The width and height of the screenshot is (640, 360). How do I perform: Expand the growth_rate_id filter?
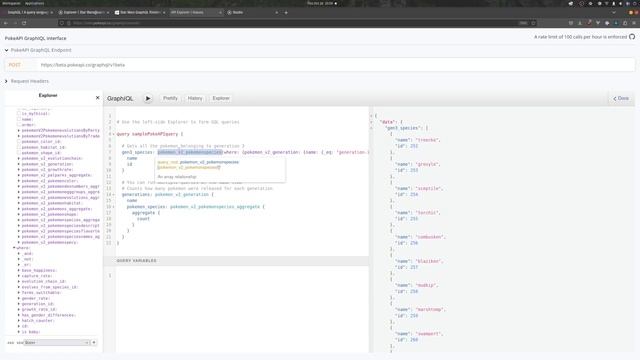point(19,309)
